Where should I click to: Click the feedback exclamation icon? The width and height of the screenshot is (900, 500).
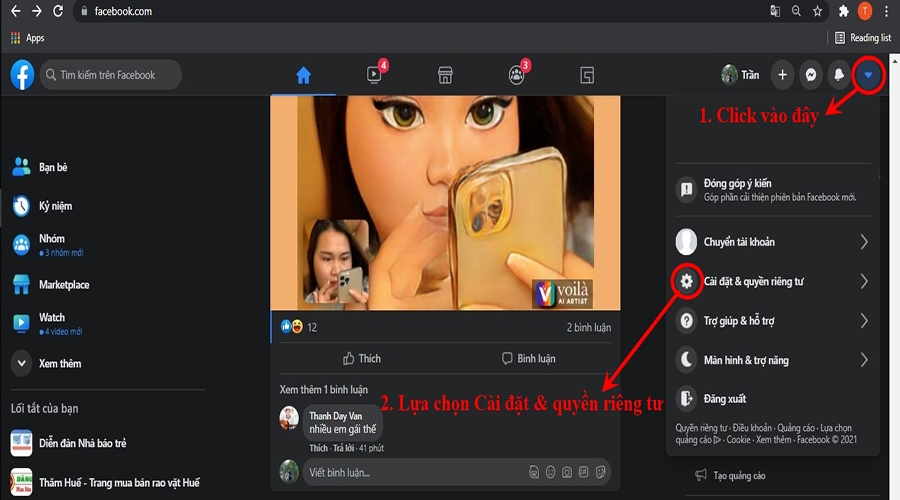coord(686,189)
